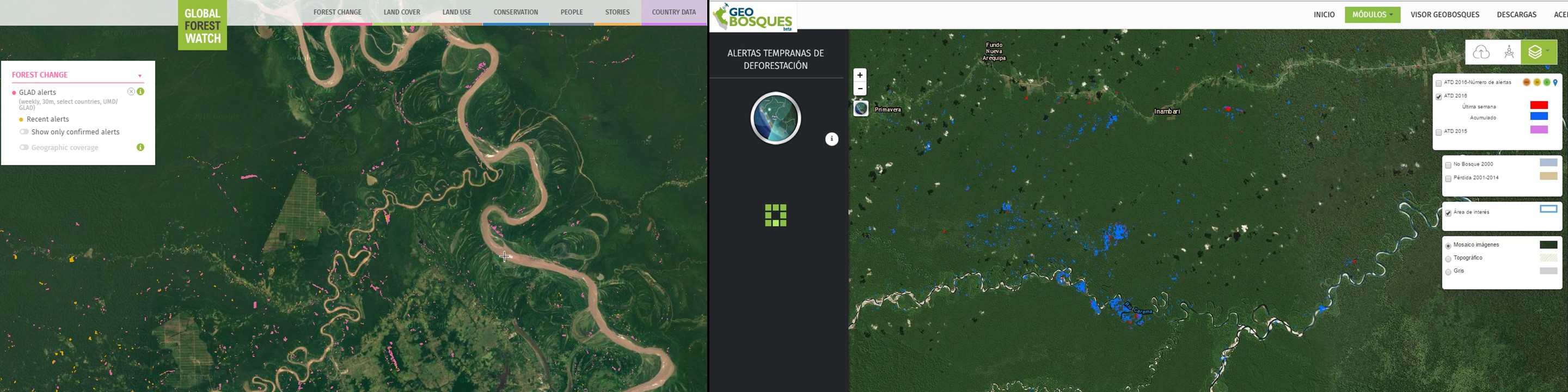This screenshot has height=392, width=1568.
Task: Click the blue Acumulado swatch
Action: click(1538, 117)
